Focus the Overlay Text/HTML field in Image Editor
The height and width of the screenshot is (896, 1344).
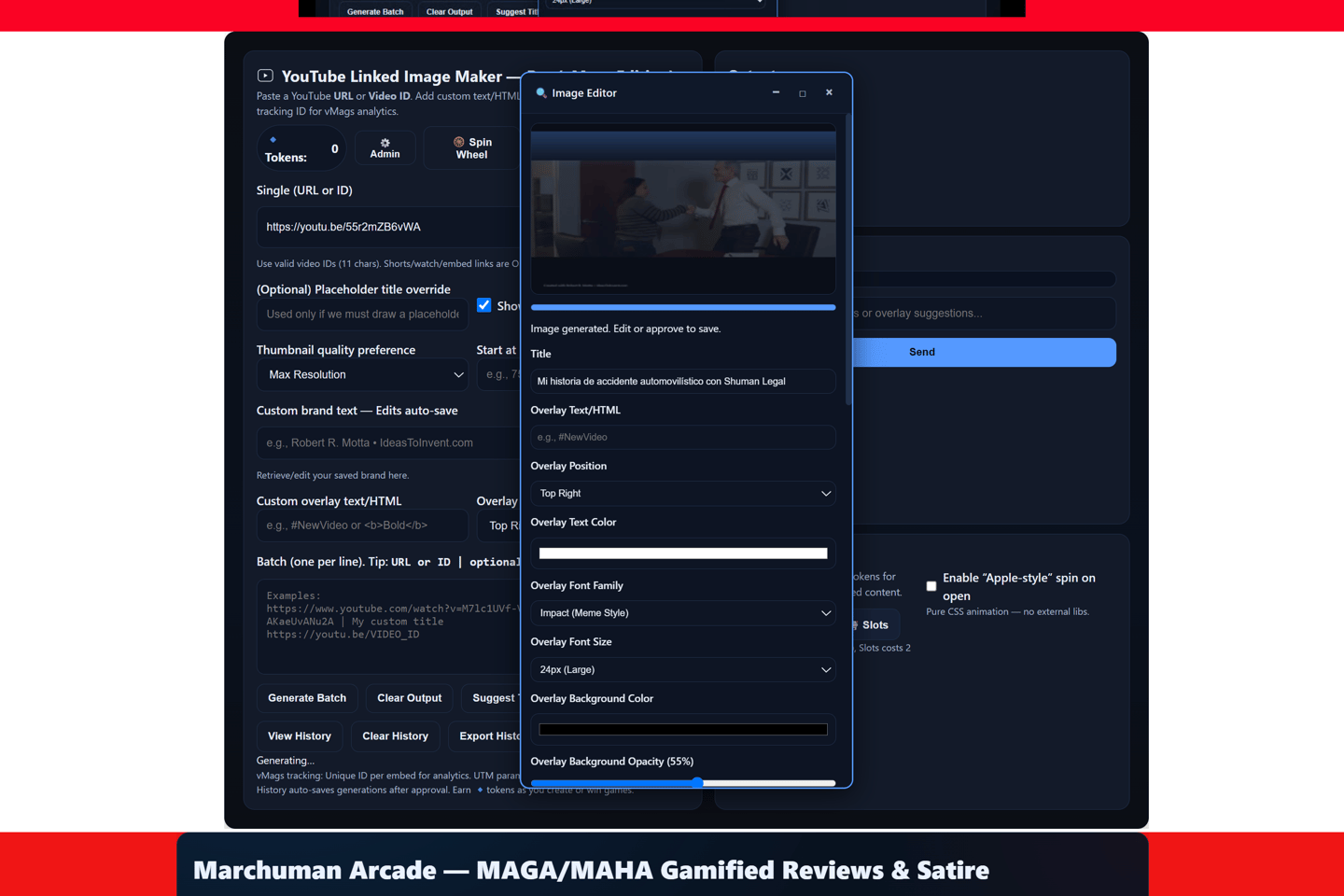[683, 437]
